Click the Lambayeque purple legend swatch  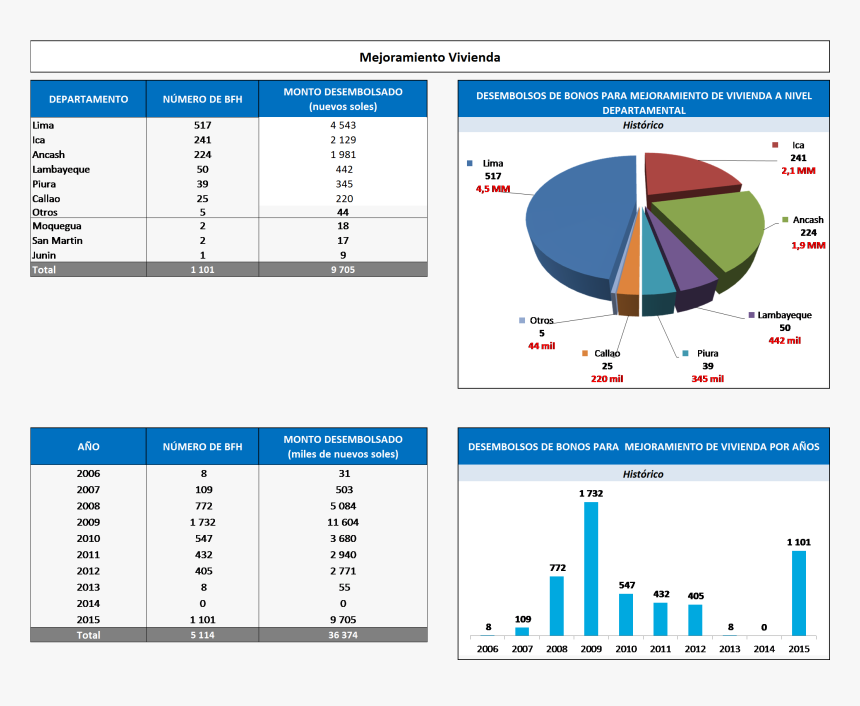click(x=751, y=315)
